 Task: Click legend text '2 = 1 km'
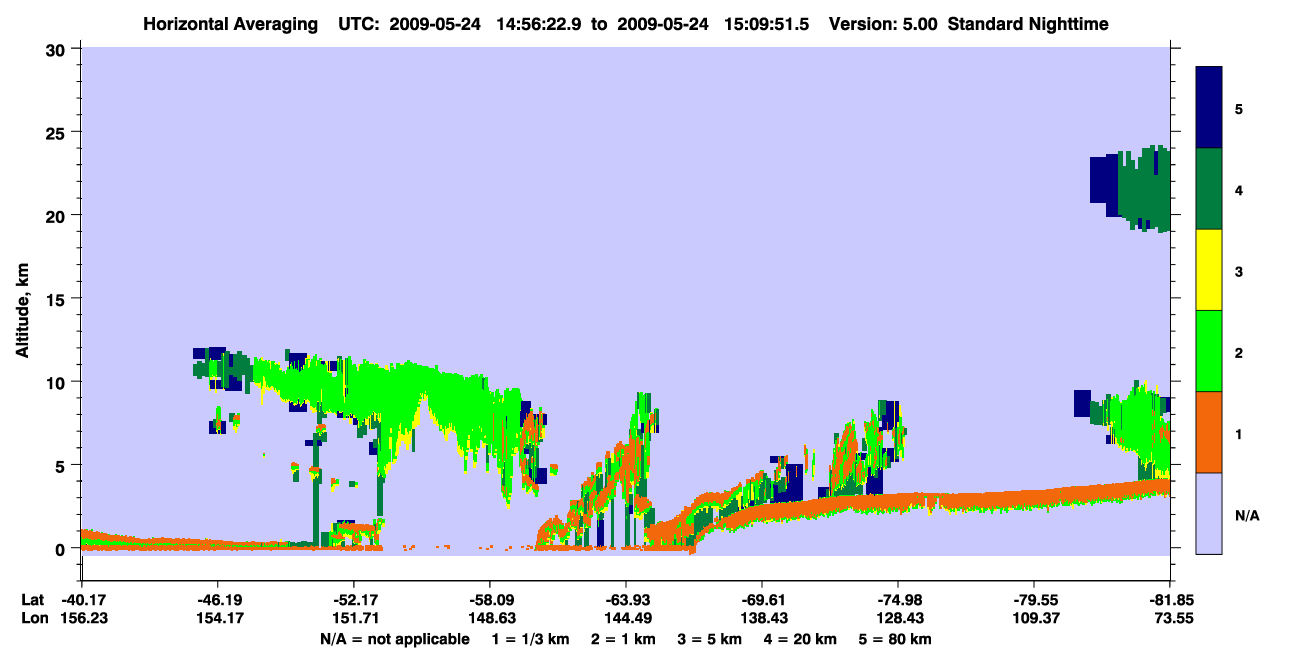point(622,639)
